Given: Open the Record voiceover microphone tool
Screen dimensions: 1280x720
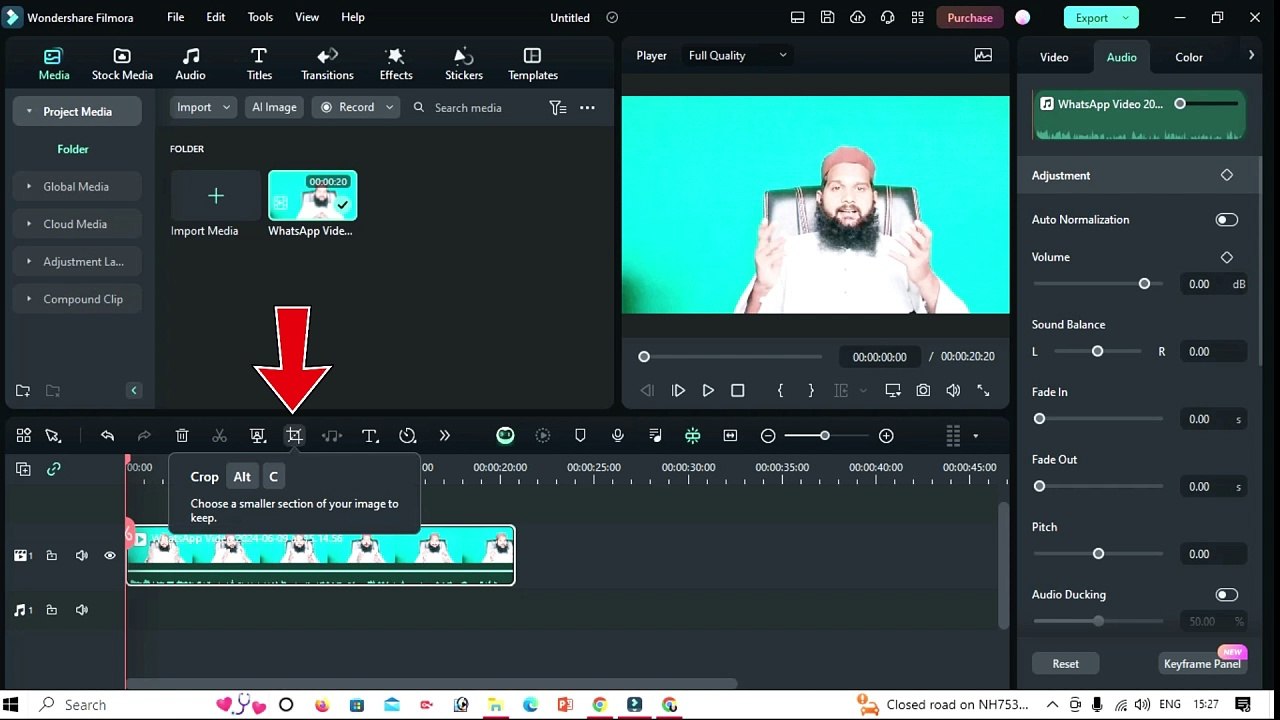Looking at the screenshot, I should tap(617, 435).
